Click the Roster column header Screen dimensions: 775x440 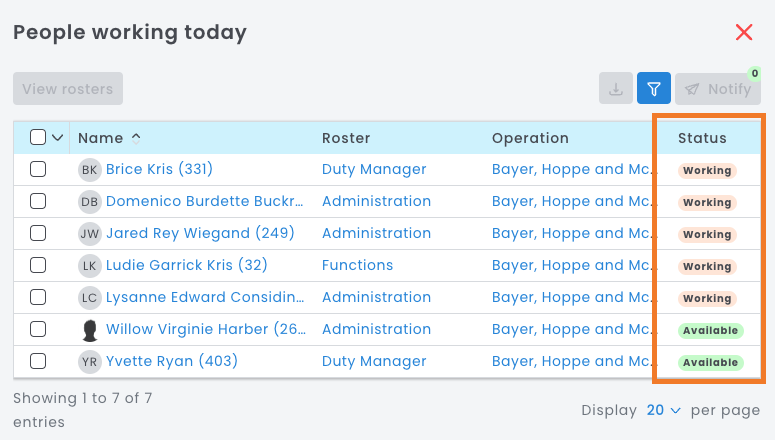[x=346, y=138]
